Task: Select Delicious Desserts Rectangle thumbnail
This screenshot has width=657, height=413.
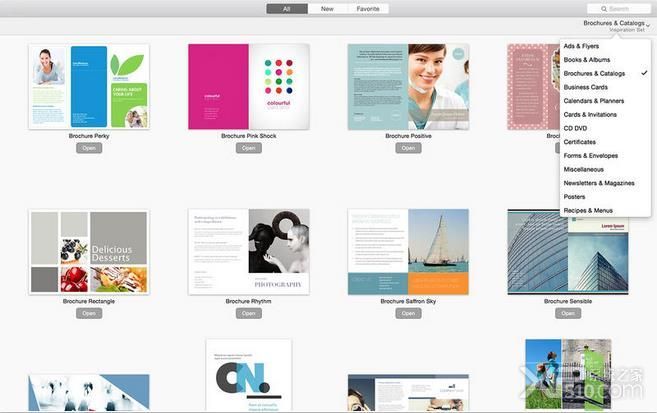Action: [89, 252]
